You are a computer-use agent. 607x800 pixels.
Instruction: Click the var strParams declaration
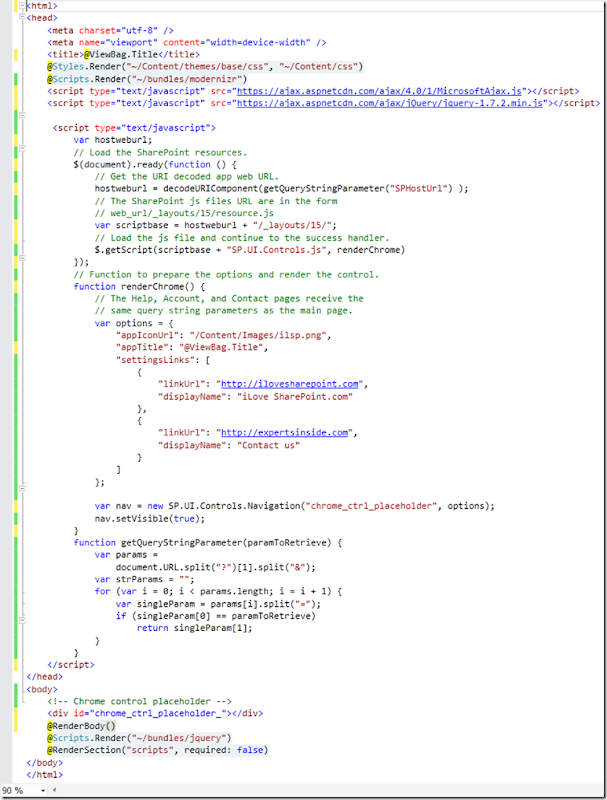pos(144,580)
